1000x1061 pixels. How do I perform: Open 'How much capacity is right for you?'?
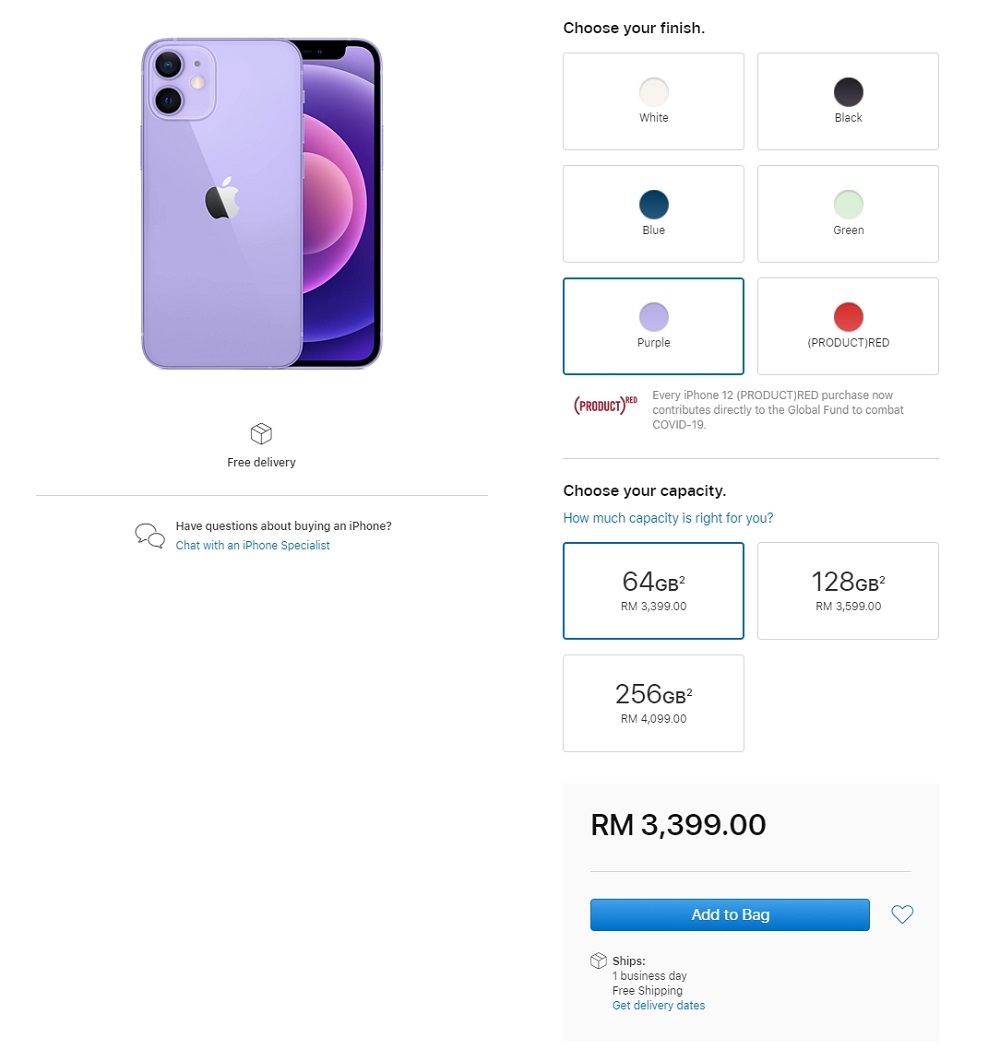click(x=668, y=518)
